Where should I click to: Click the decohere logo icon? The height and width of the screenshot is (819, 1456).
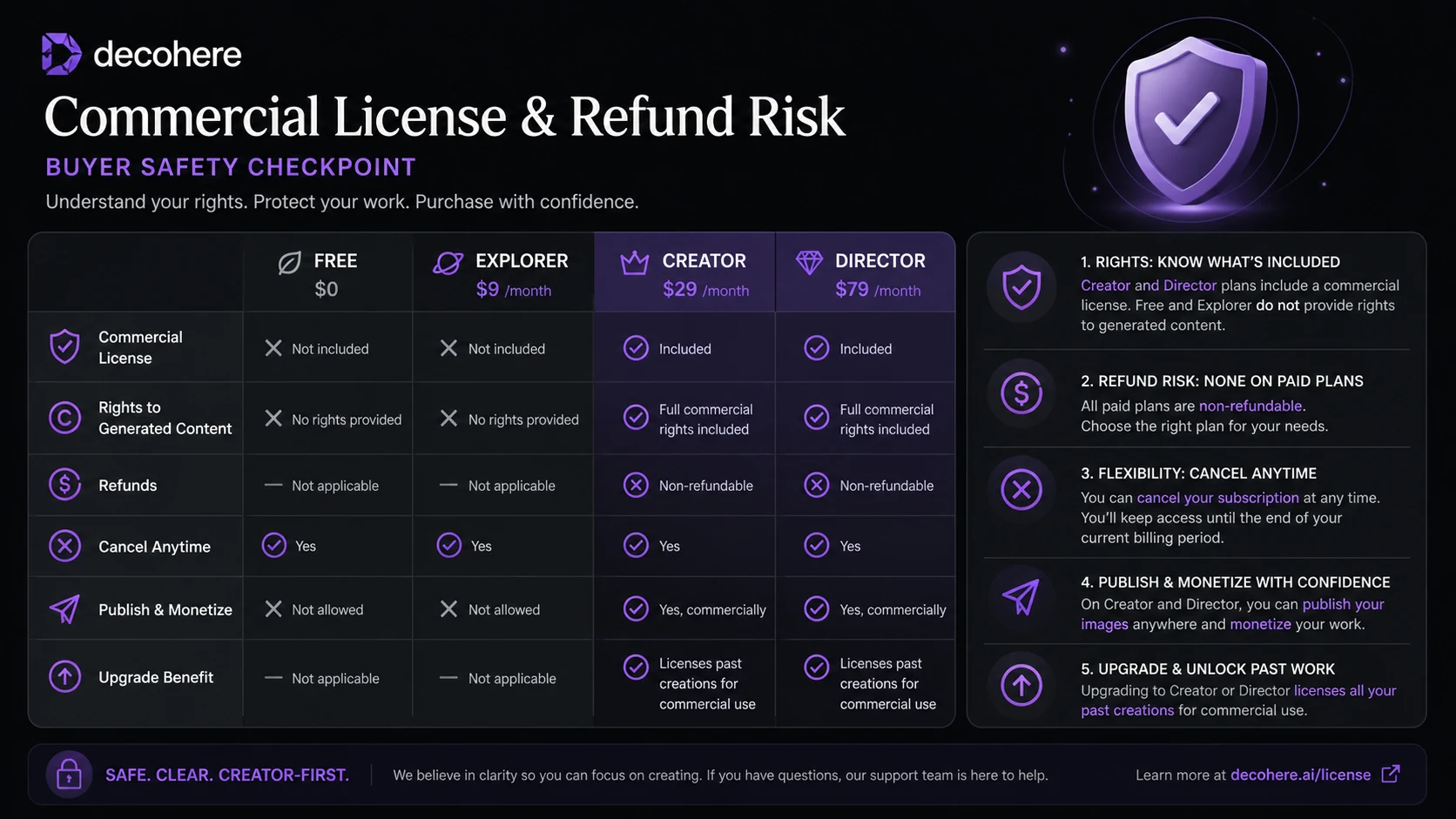(62, 54)
